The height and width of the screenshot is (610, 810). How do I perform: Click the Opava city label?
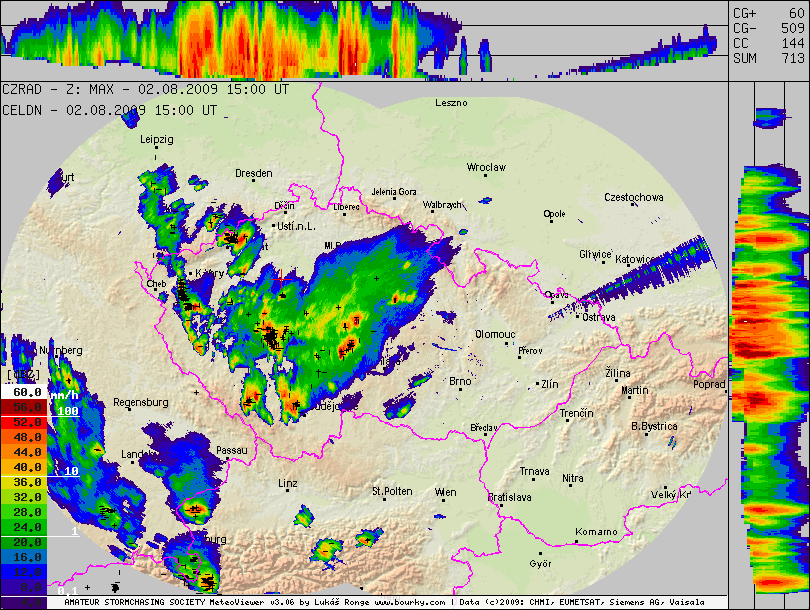(556, 294)
